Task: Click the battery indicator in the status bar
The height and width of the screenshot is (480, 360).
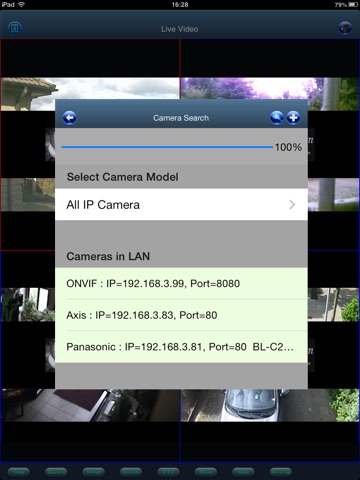Action: pos(353,5)
